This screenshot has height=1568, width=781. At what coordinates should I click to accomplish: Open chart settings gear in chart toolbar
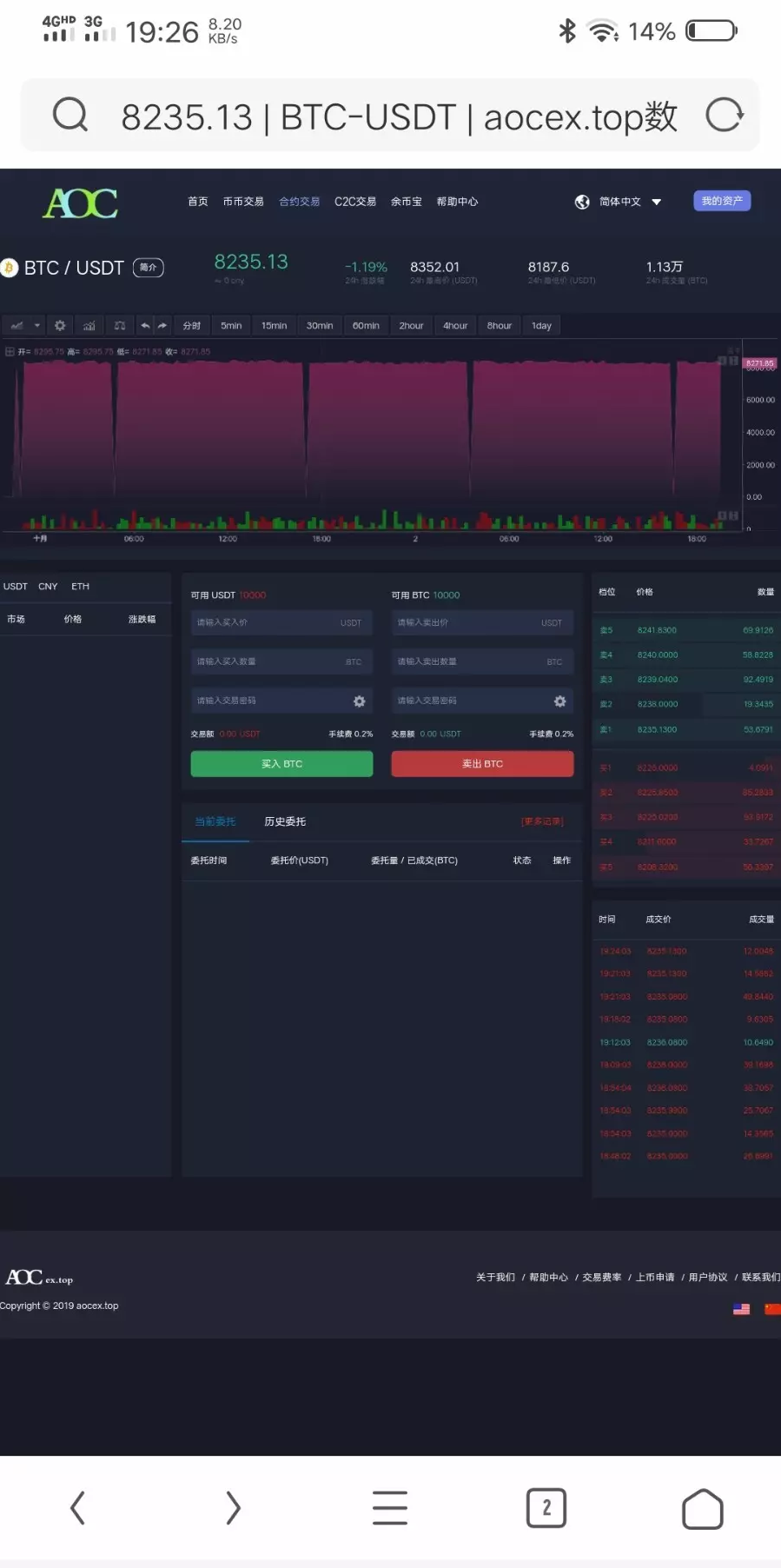click(60, 326)
